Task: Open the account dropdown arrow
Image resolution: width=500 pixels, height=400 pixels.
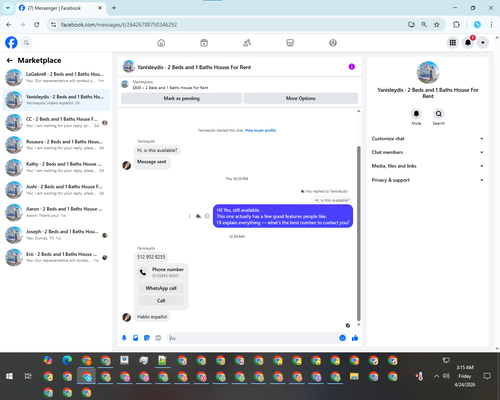Action: (483, 43)
